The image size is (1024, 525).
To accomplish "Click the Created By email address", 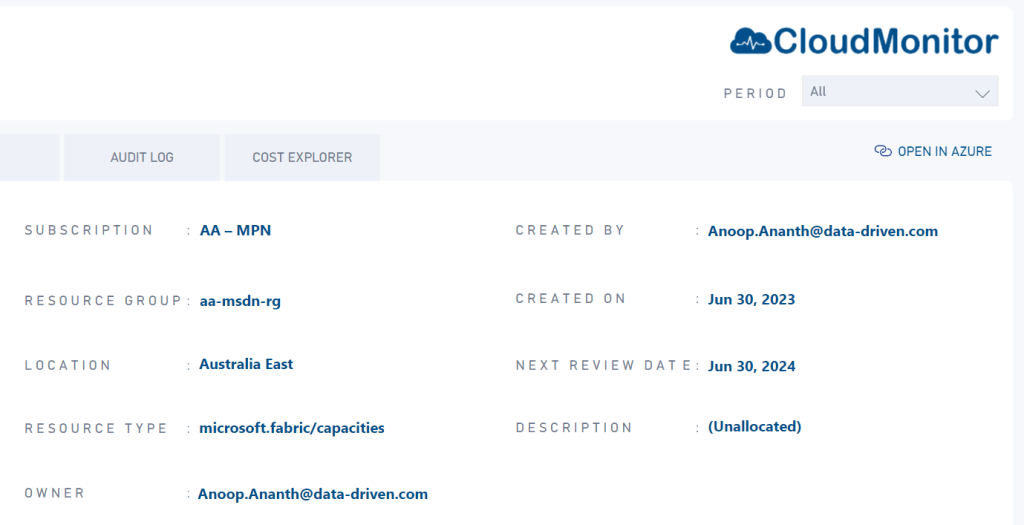I will coord(823,231).
